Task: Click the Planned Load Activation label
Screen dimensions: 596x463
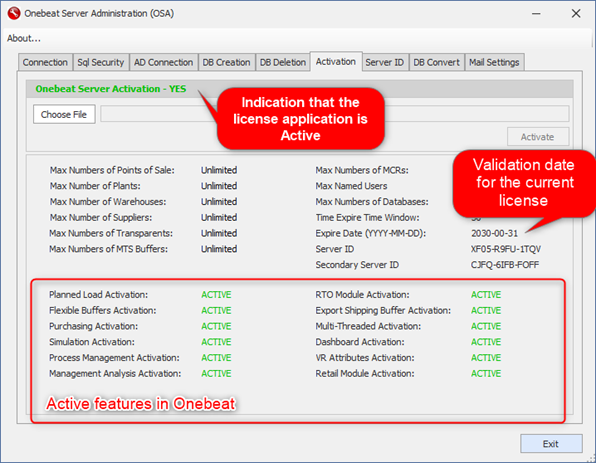Action: click(98, 295)
